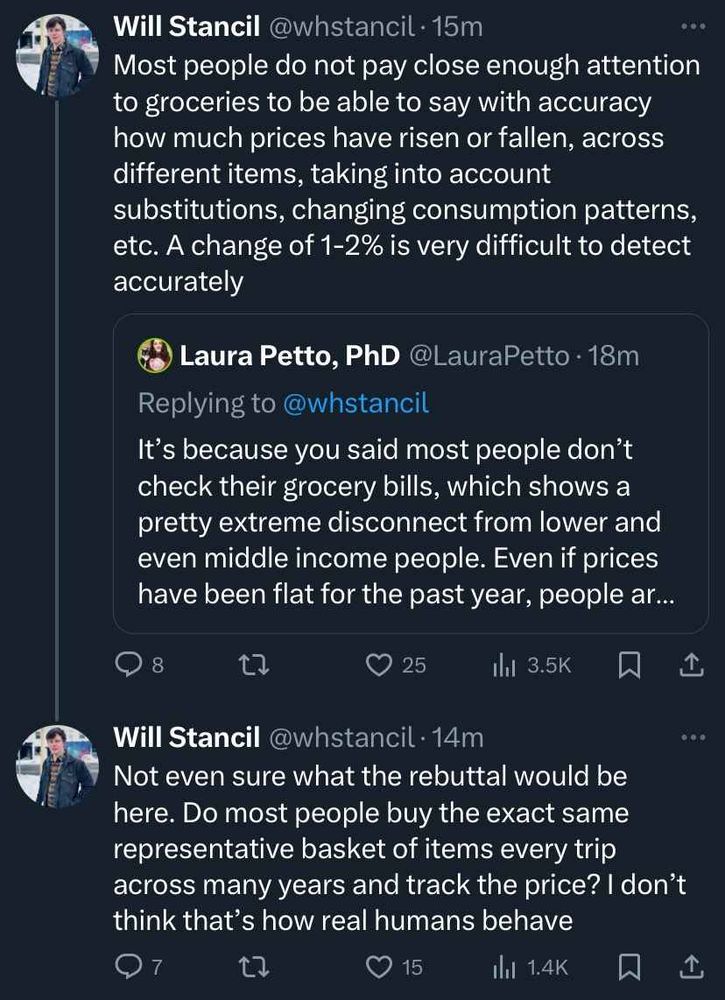Share the first tweet via share icon
The image size is (725, 1000).
click(691, 666)
